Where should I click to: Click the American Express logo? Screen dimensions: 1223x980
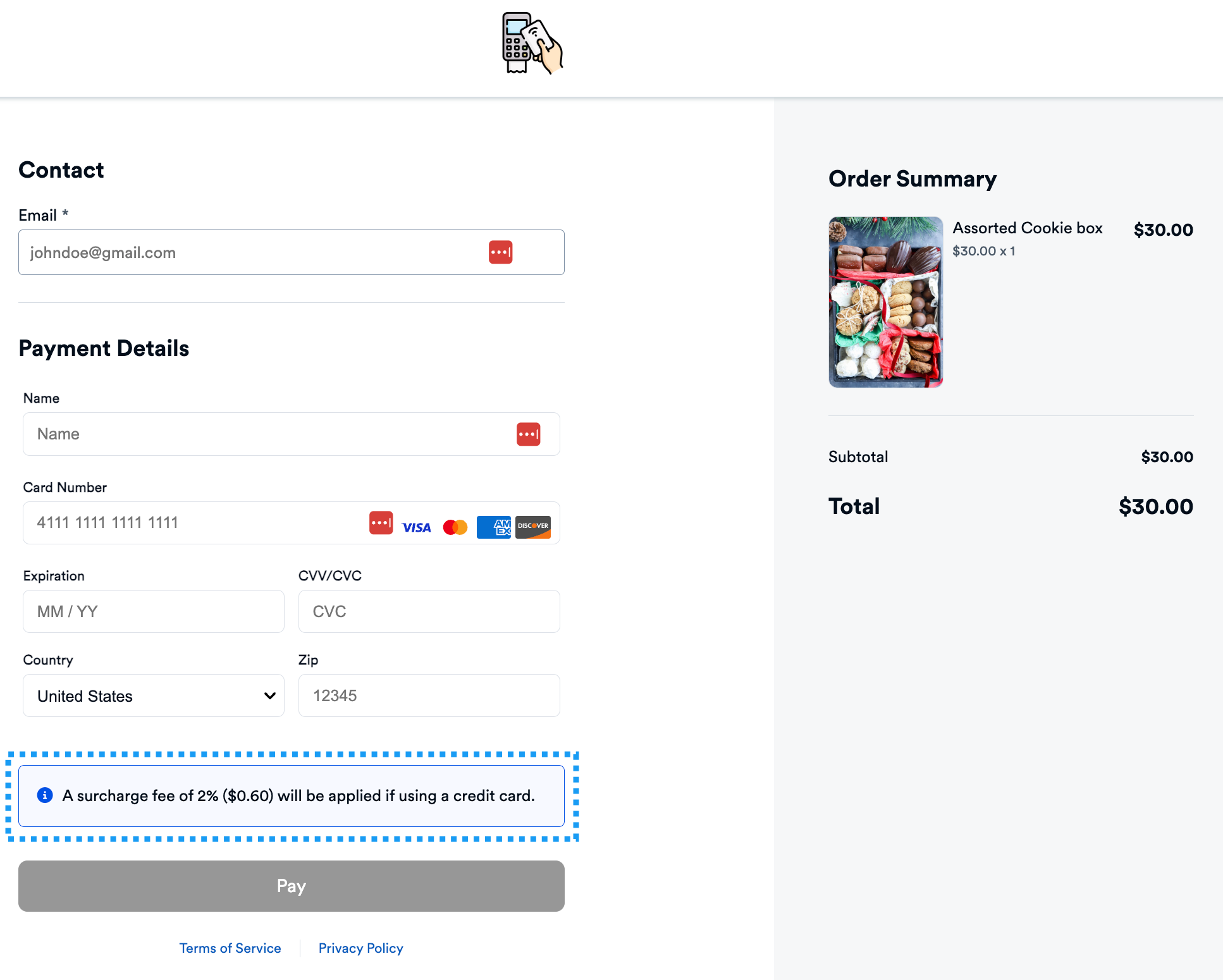(494, 527)
